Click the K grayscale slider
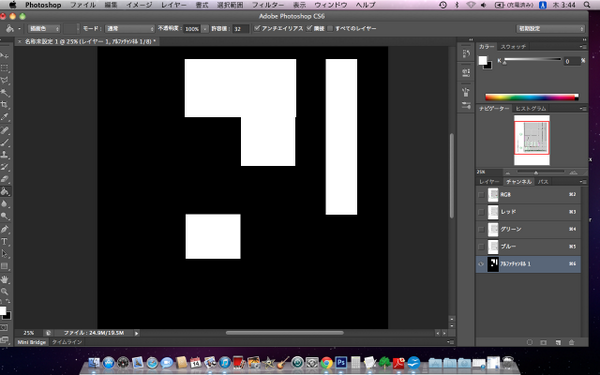The height and width of the screenshot is (375, 600). pos(533,60)
